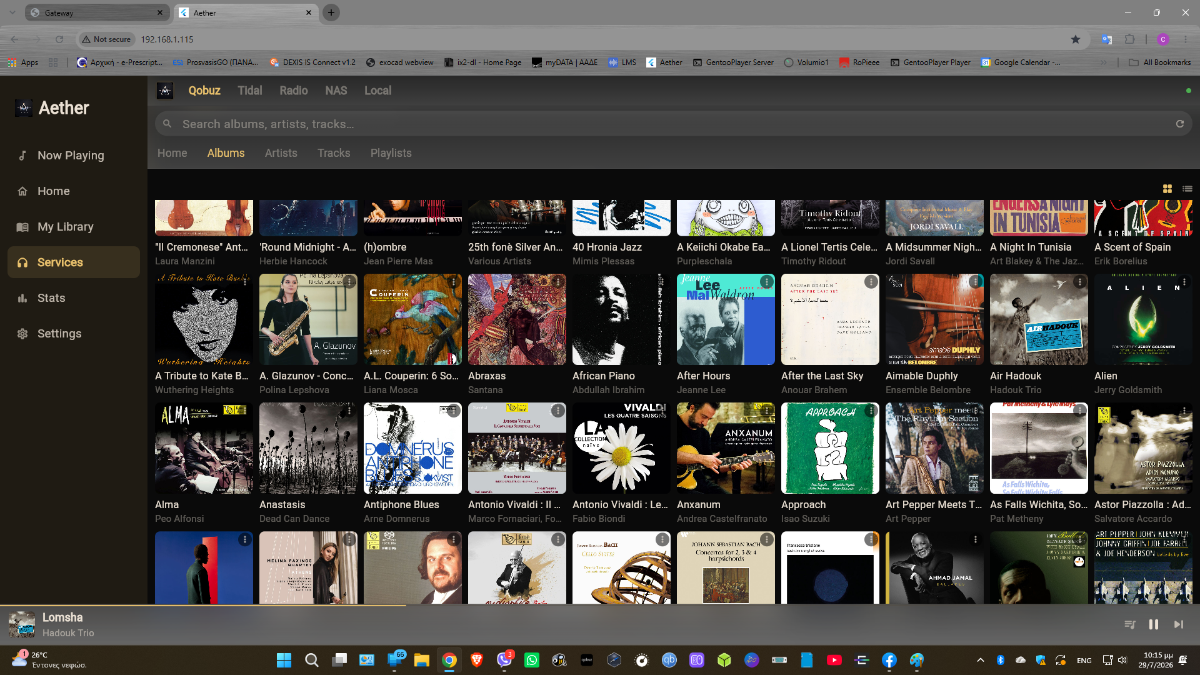Open the three-dot menu on Antiphone Blues album
This screenshot has width=1200, height=675.
453,411
